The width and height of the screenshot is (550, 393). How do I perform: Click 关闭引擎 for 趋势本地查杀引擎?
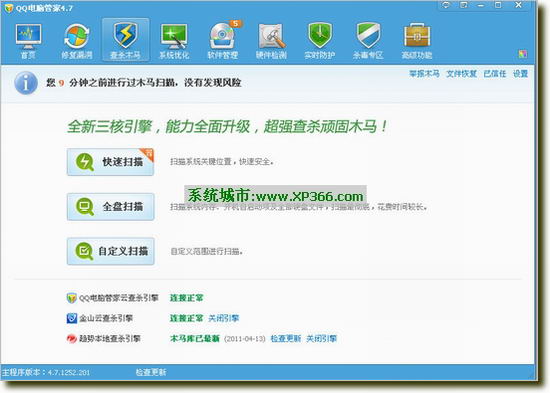(x=321, y=339)
